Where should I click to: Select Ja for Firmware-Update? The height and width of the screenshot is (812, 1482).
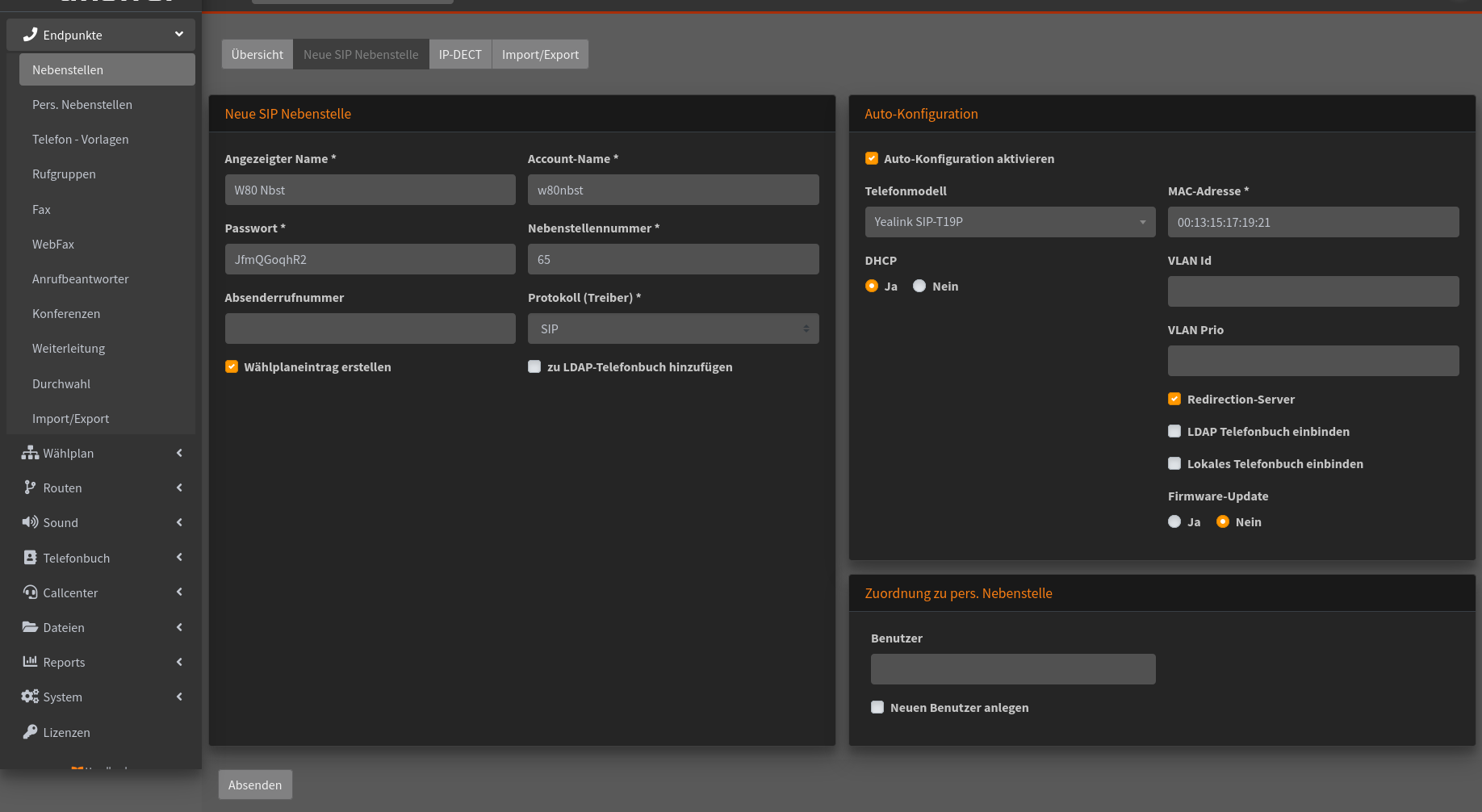(x=1174, y=521)
